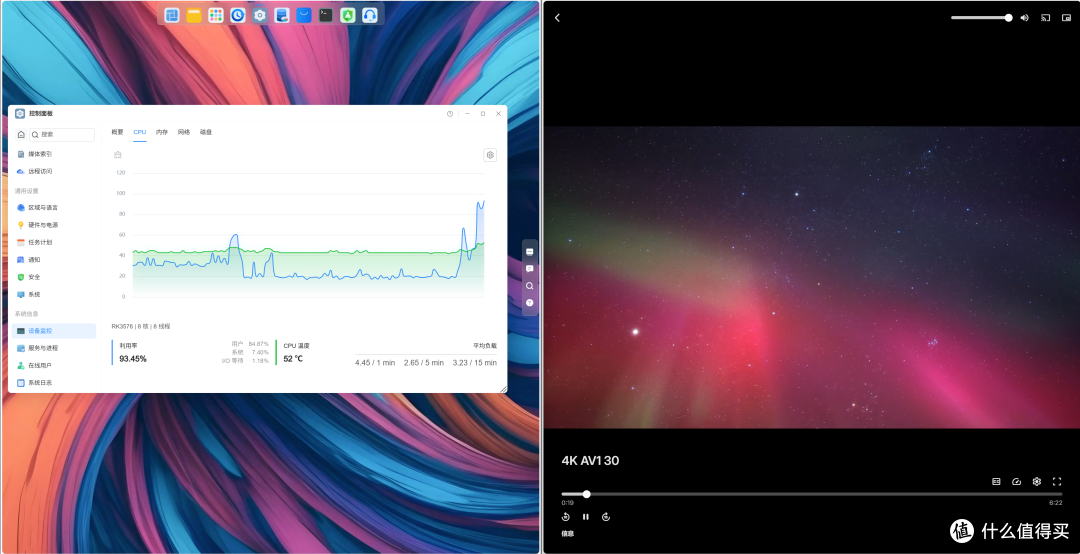Viewport: 1080px width, 554px height.
Task: Click the 信息 link below playback controls
Action: [568, 533]
